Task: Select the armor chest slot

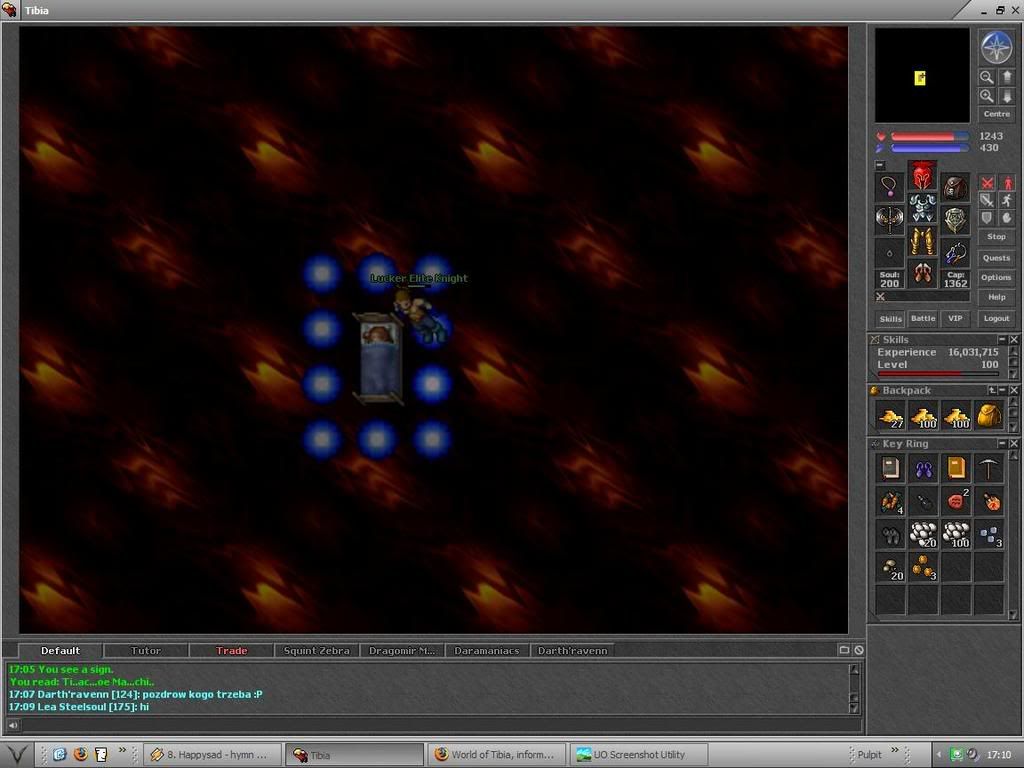Action: coord(922,208)
